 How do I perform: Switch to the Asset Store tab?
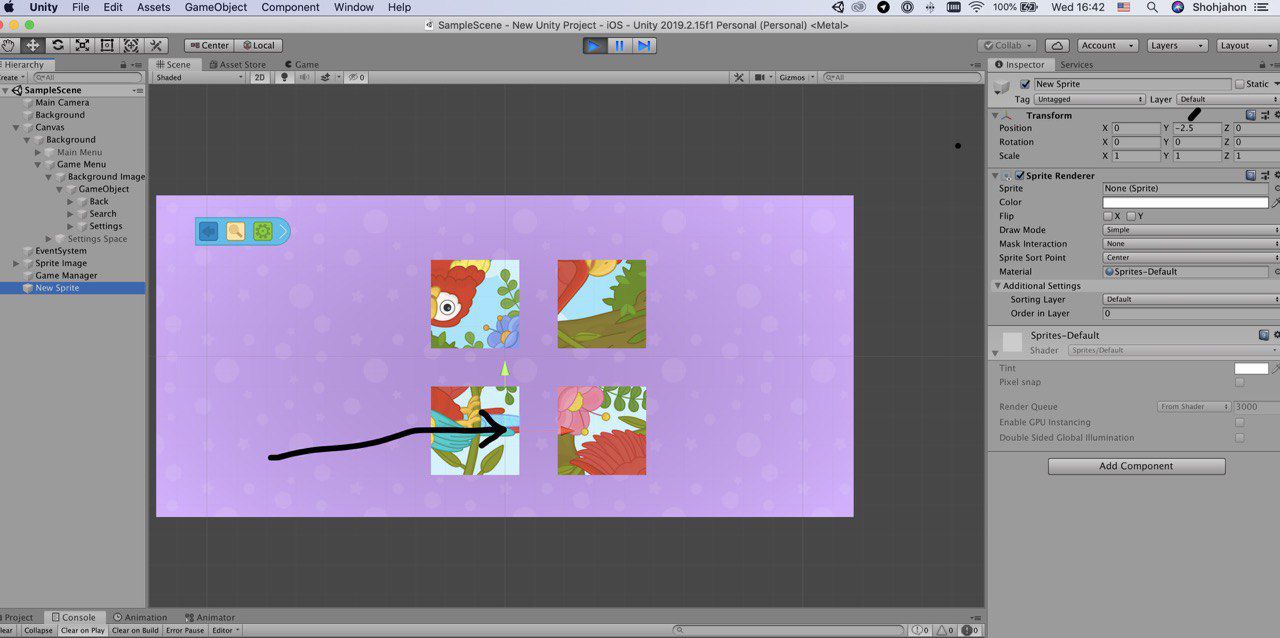pyautogui.click(x=237, y=64)
